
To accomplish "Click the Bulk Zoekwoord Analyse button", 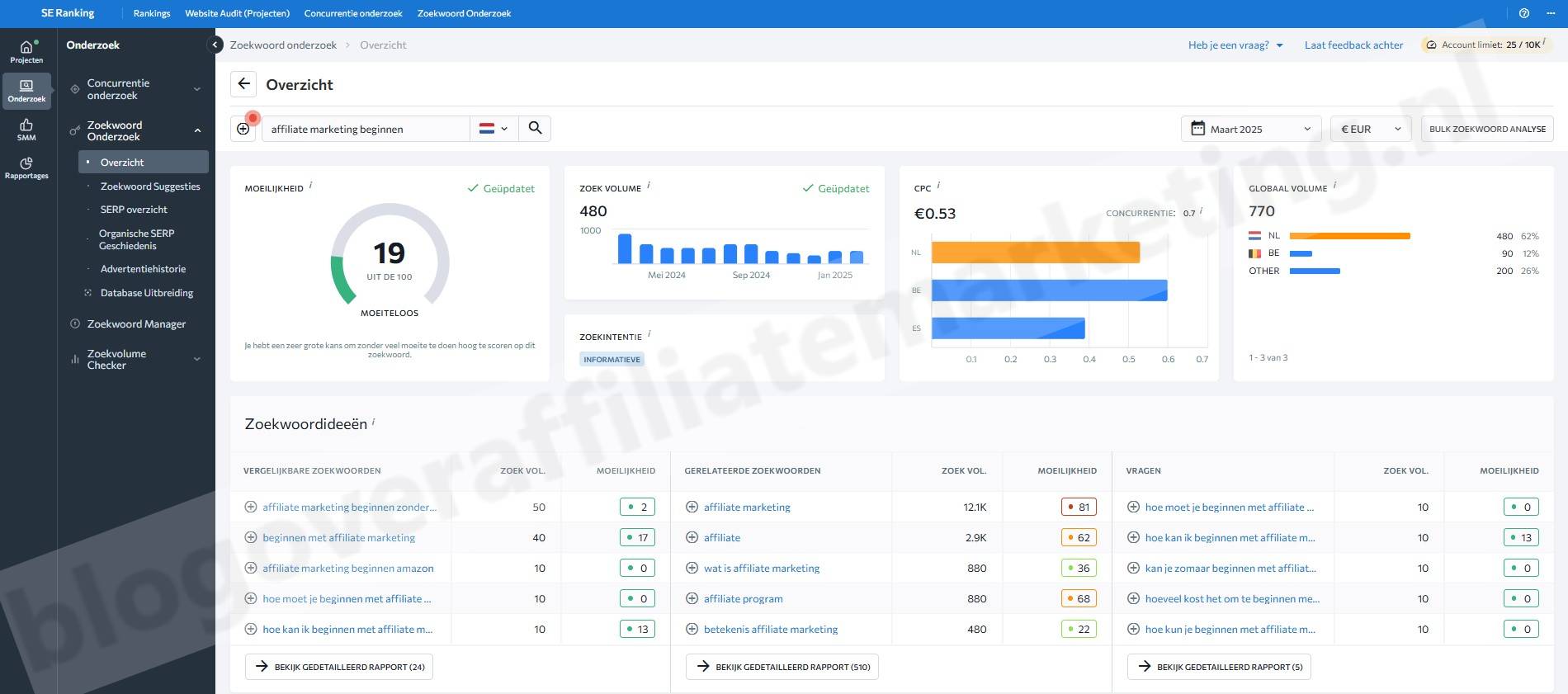I will [x=1487, y=129].
